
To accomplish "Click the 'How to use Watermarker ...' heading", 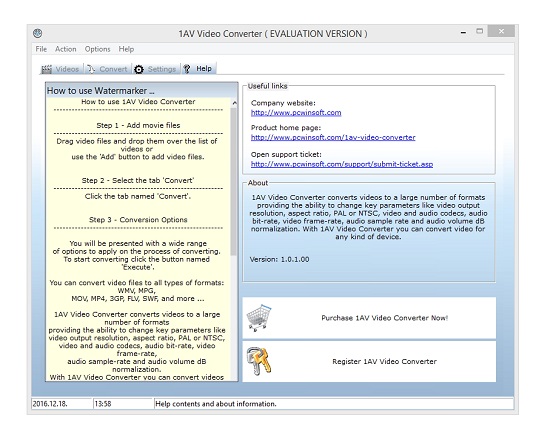I will pyautogui.click(x=101, y=91).
